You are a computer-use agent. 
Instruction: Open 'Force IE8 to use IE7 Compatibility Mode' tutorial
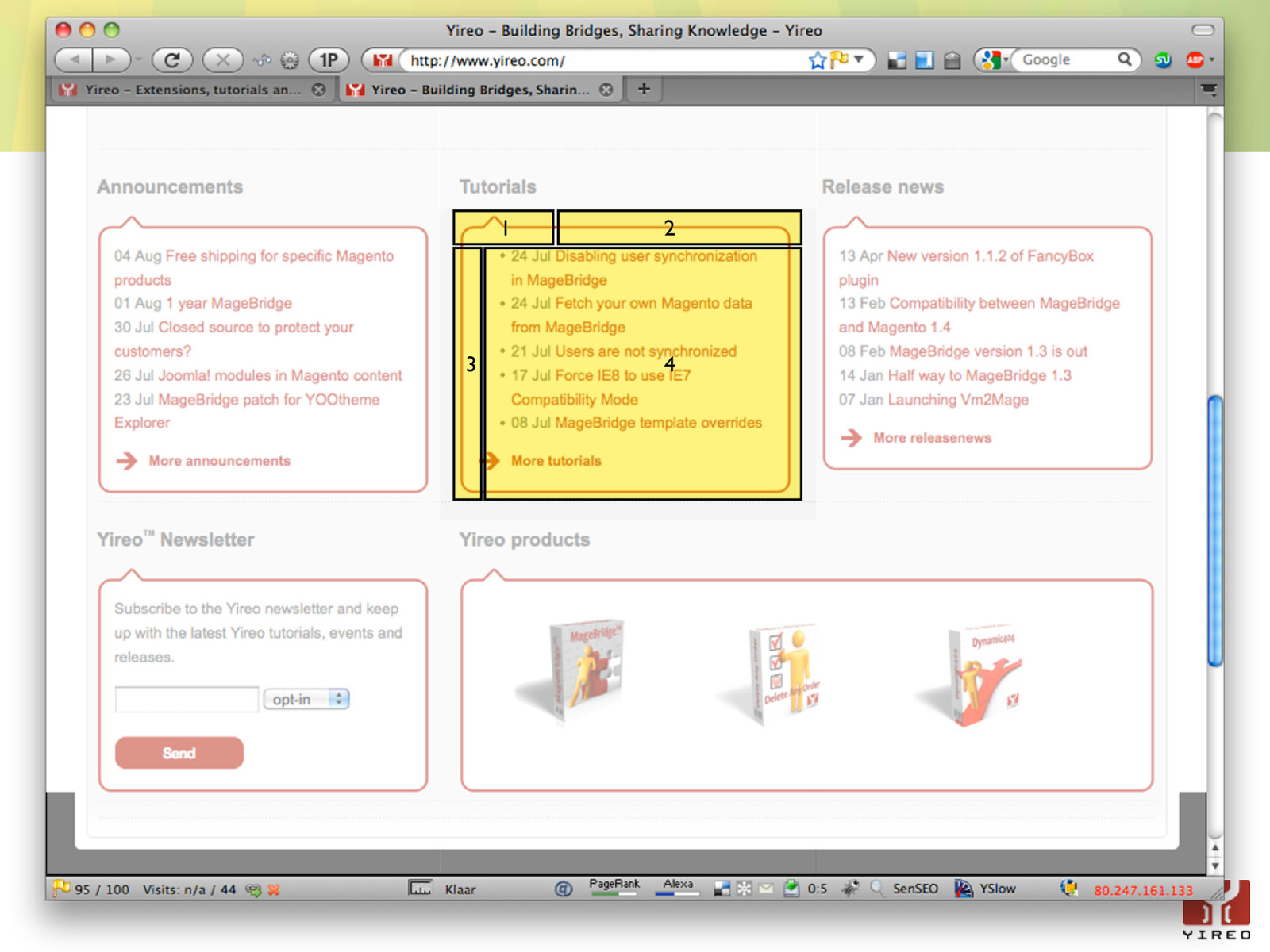click(601, 387)
